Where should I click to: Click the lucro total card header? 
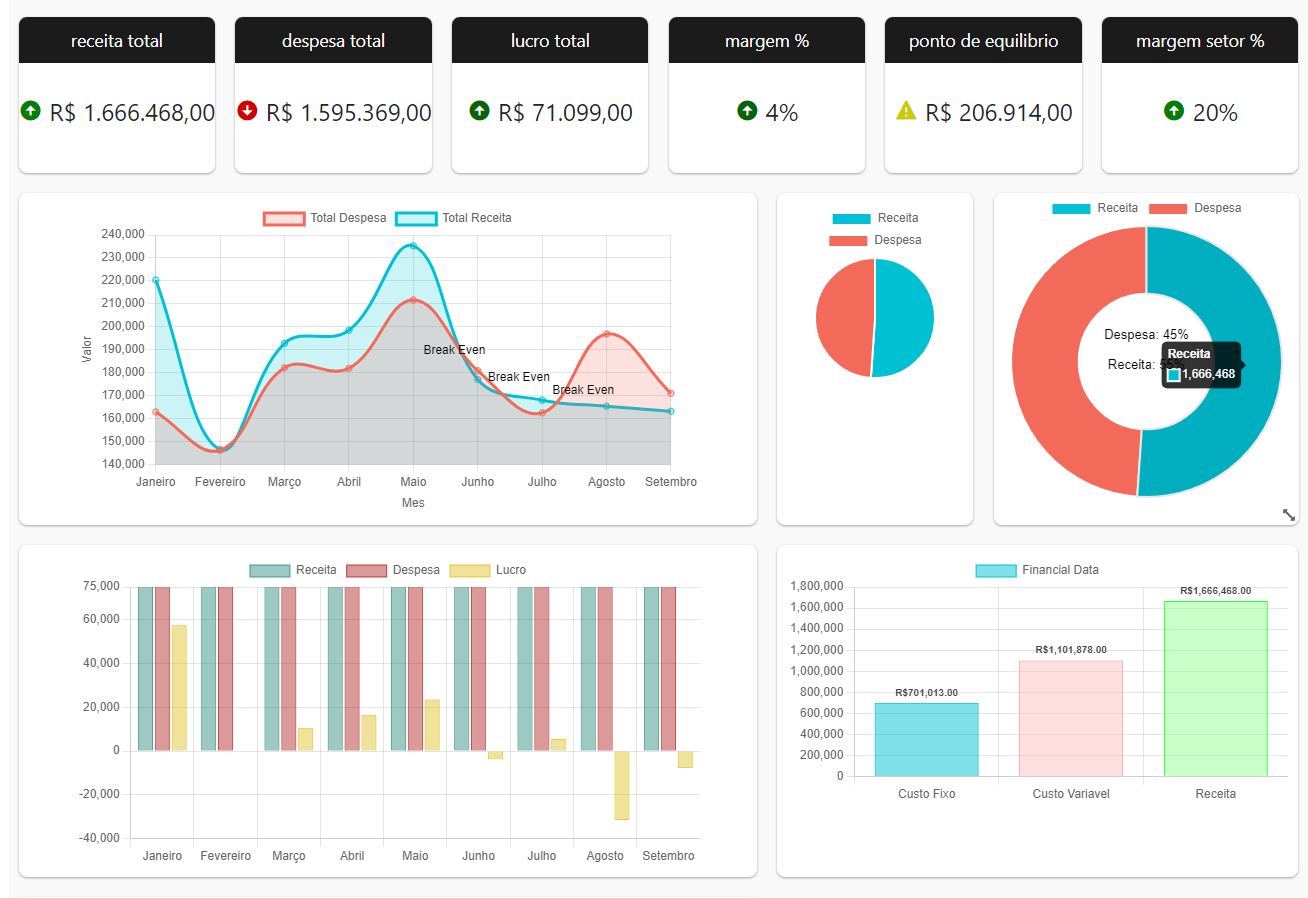pyautogui.click(x=550, y=40)
